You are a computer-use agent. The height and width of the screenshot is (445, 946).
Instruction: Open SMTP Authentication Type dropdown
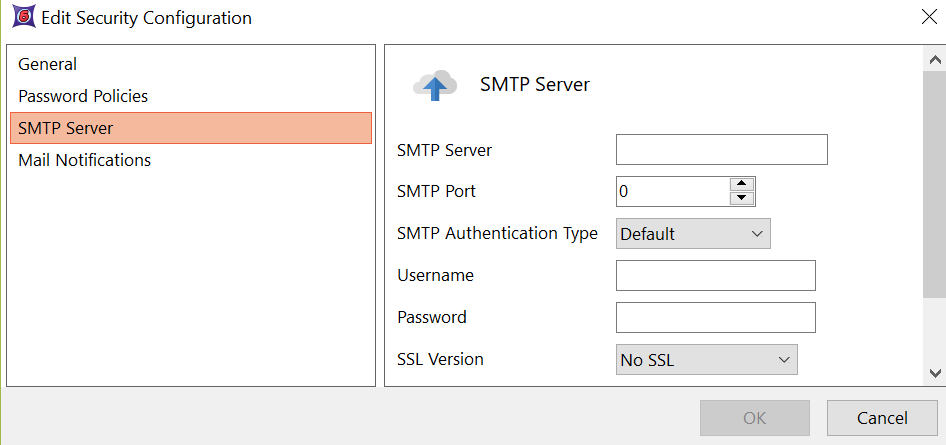(693, 234)
